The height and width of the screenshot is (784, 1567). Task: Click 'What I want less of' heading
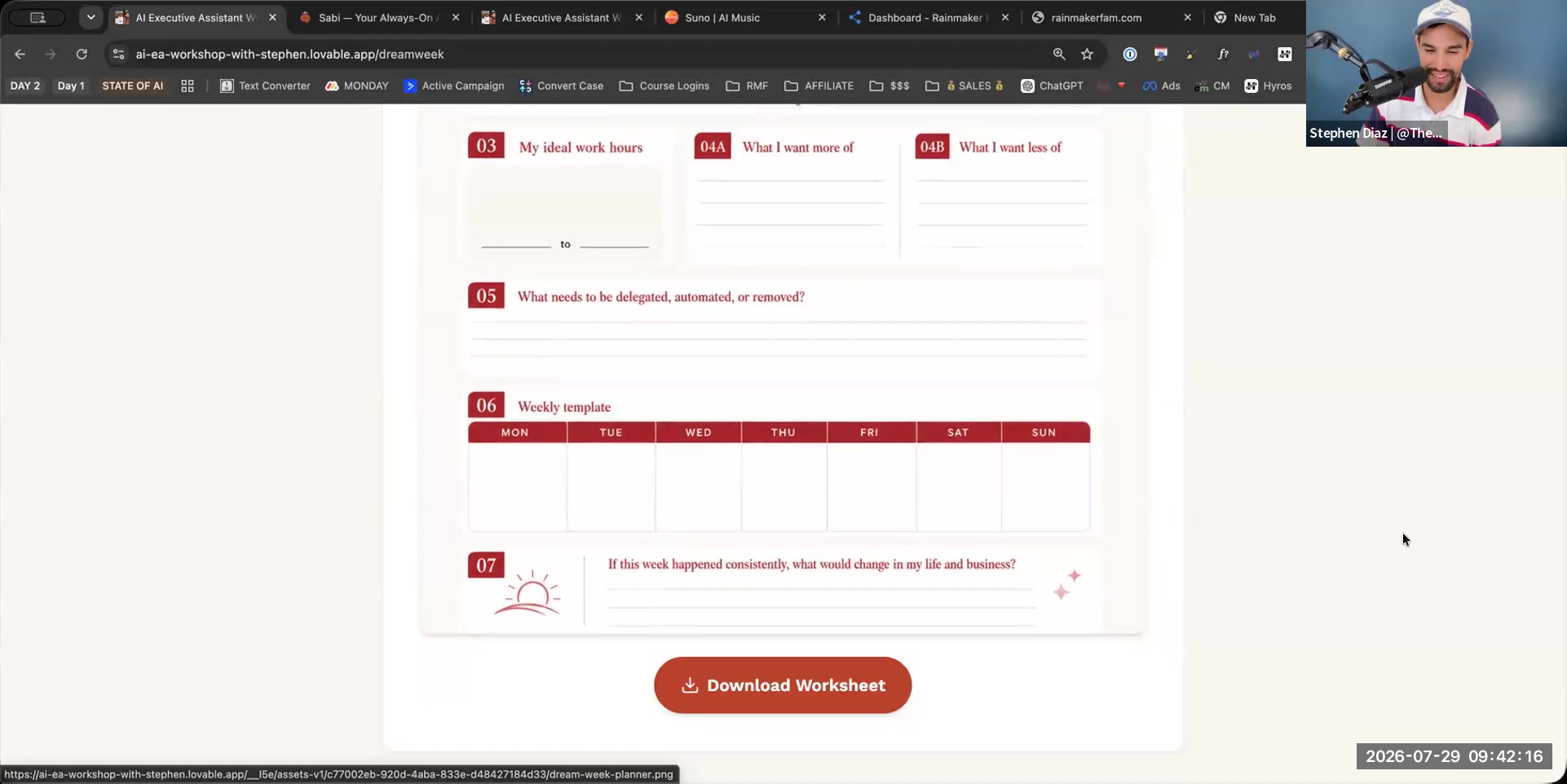(x=1010, y=148)
